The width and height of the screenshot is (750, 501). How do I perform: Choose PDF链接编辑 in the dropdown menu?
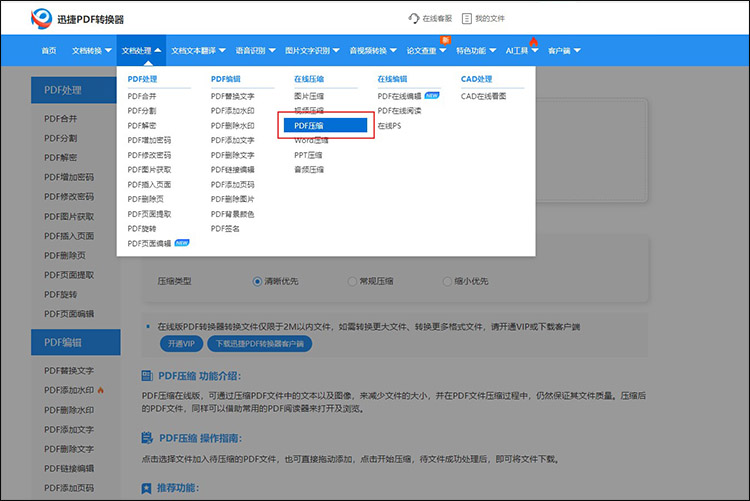click(x=232, y=169)
